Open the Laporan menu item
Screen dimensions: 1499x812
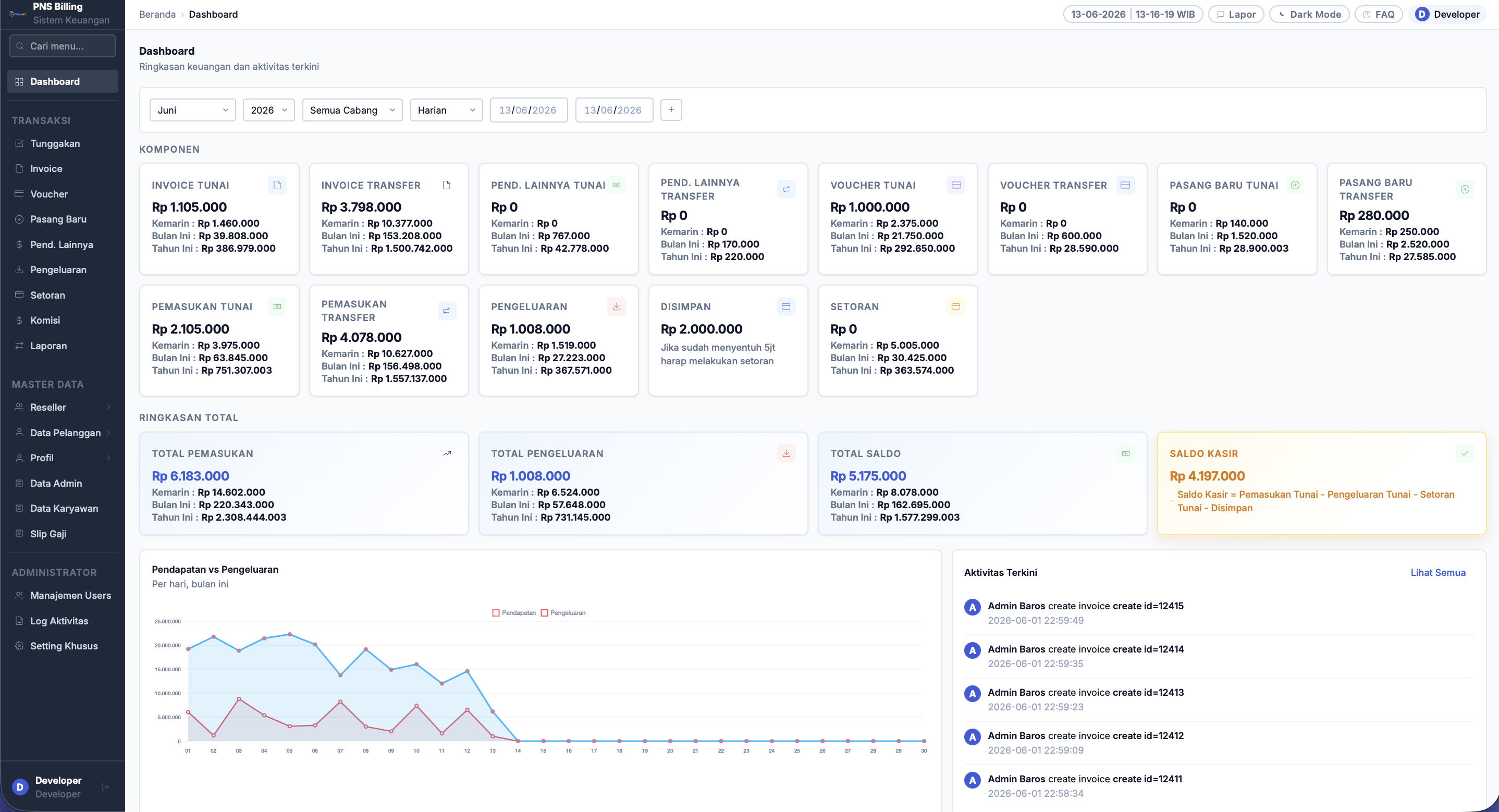(x=63, y=346)
